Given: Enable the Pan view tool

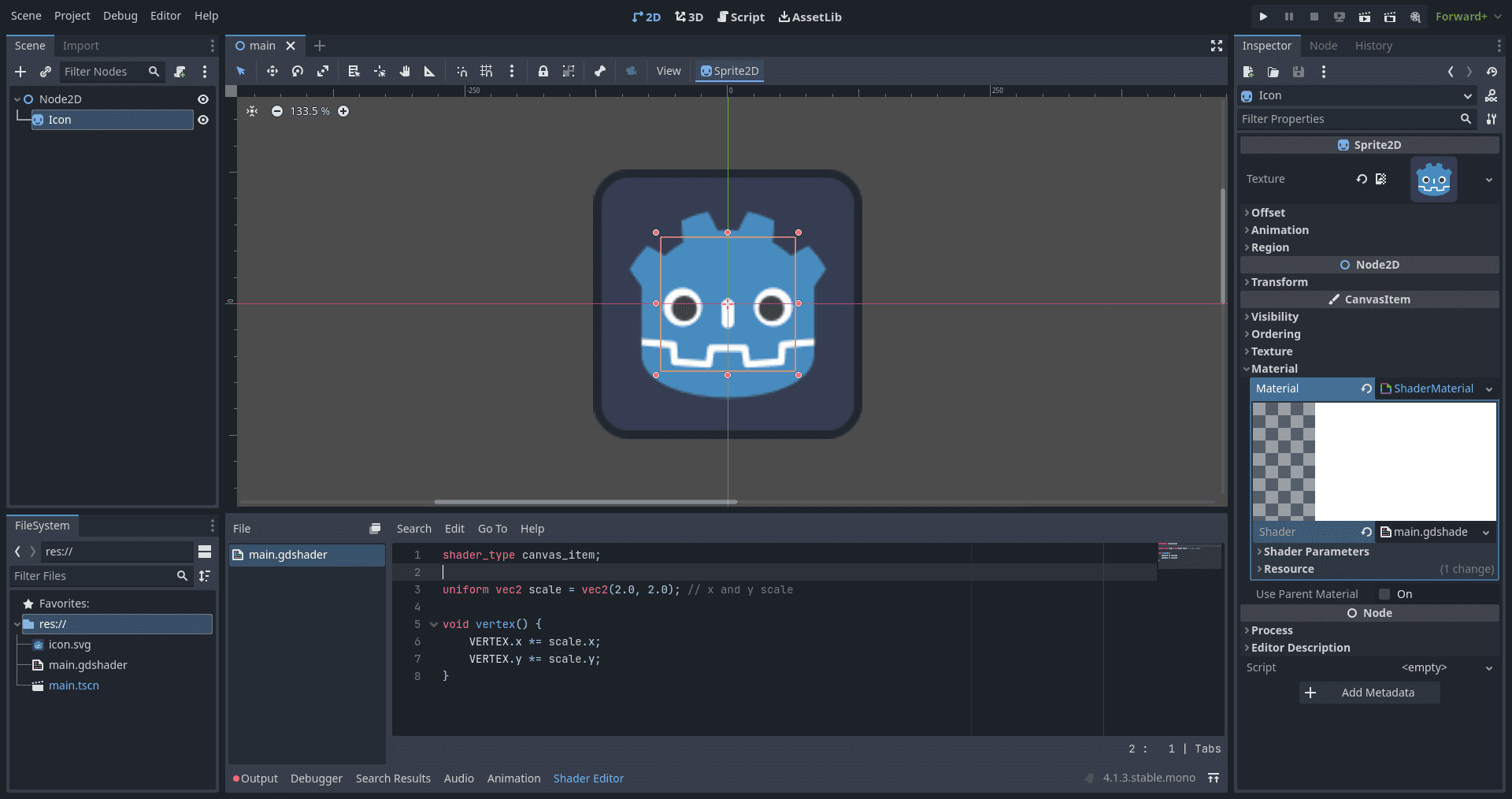Looking at the screenshot, I should pyautogui.click(x=404, y=71).
